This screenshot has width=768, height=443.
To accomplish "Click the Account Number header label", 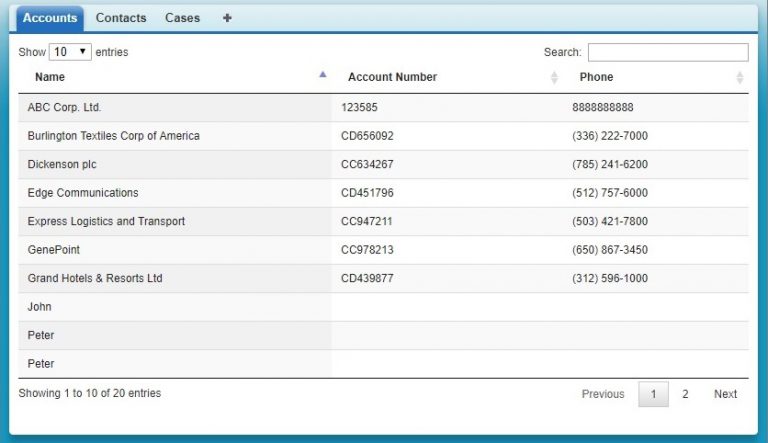I will click(392, 77).
